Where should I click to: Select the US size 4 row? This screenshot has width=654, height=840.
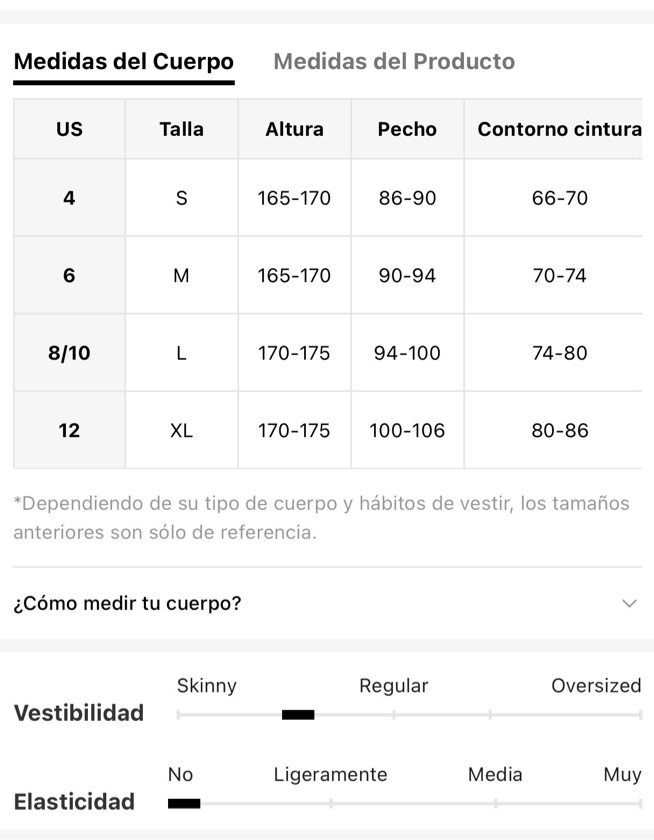pyautogui.click(x=328, y=198)
